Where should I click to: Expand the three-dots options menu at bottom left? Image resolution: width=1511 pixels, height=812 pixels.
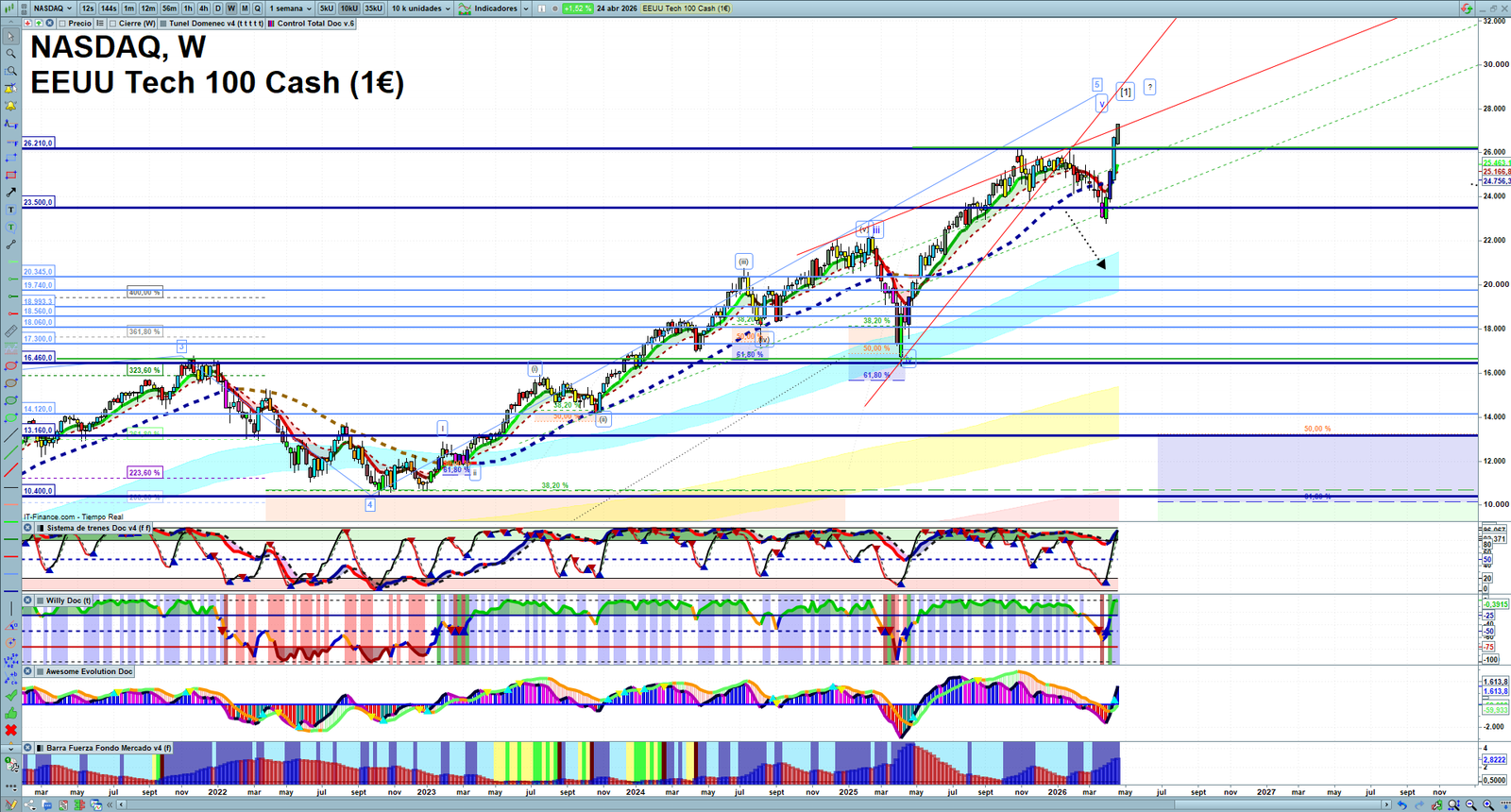tap(10, 787)
